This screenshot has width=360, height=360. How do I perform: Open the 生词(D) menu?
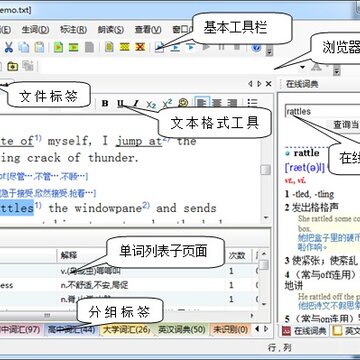[35, 30]
